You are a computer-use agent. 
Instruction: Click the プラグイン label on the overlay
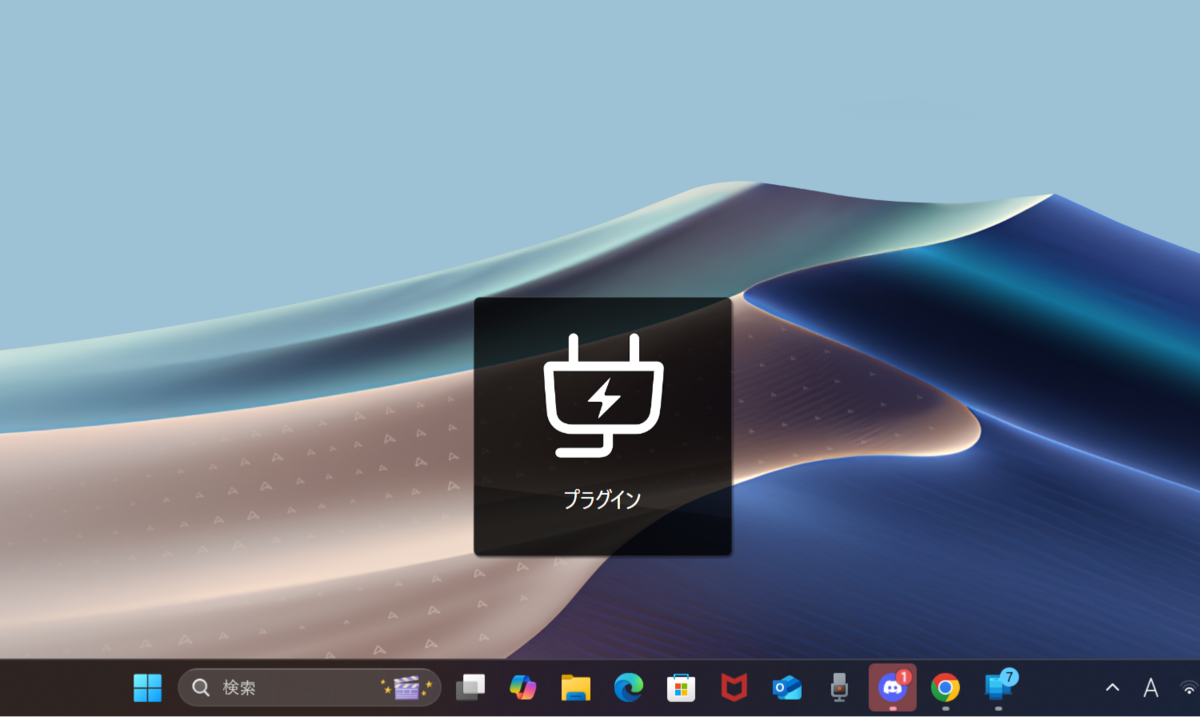[603, 502]
